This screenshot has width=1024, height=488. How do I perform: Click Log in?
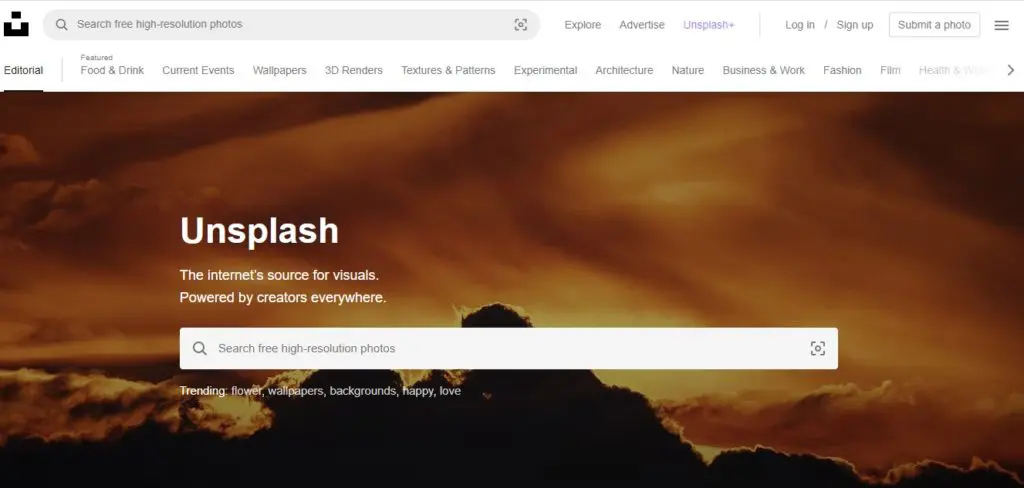click(x=799, y=25)
